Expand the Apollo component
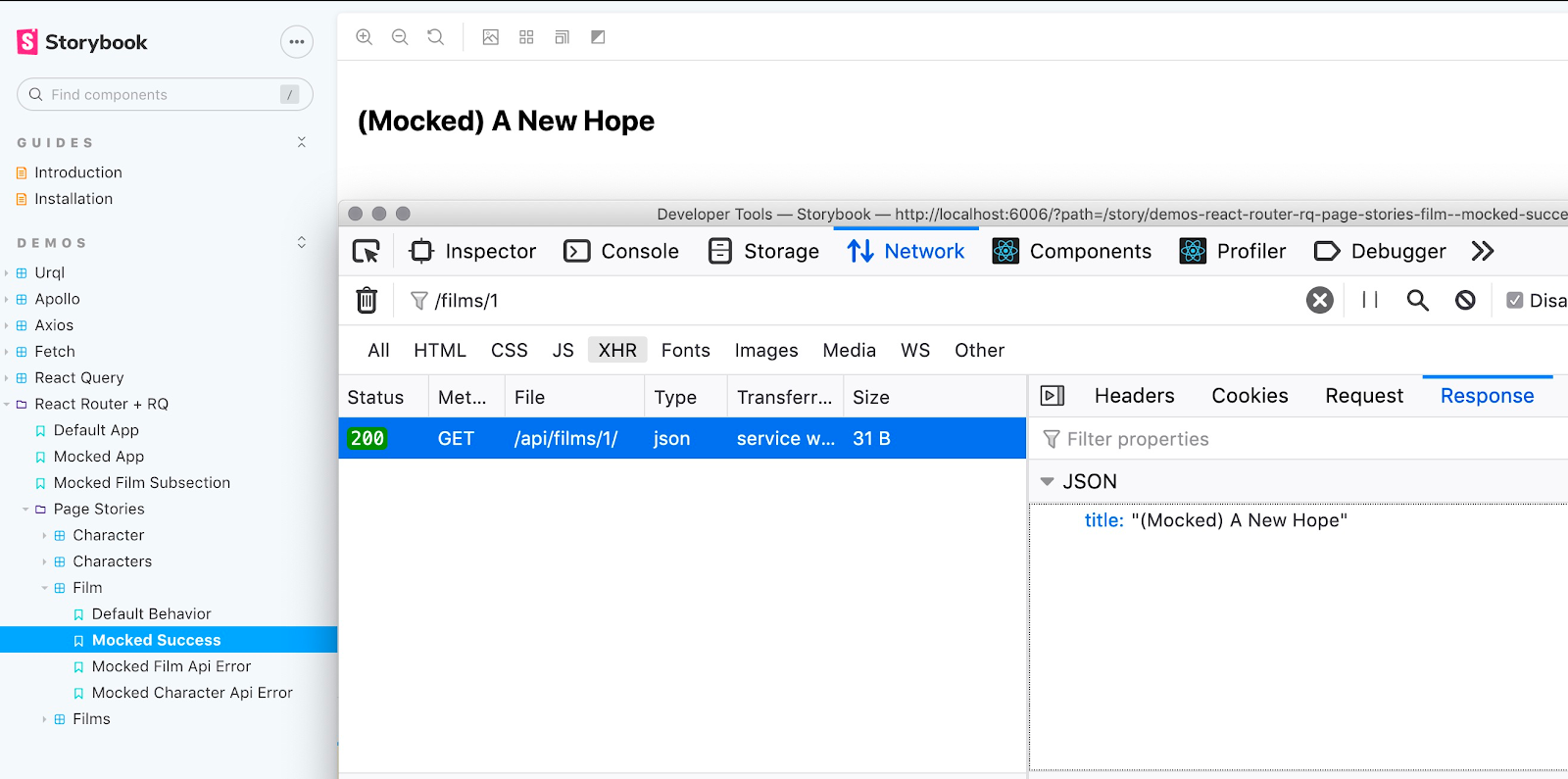 click(57, 299)
